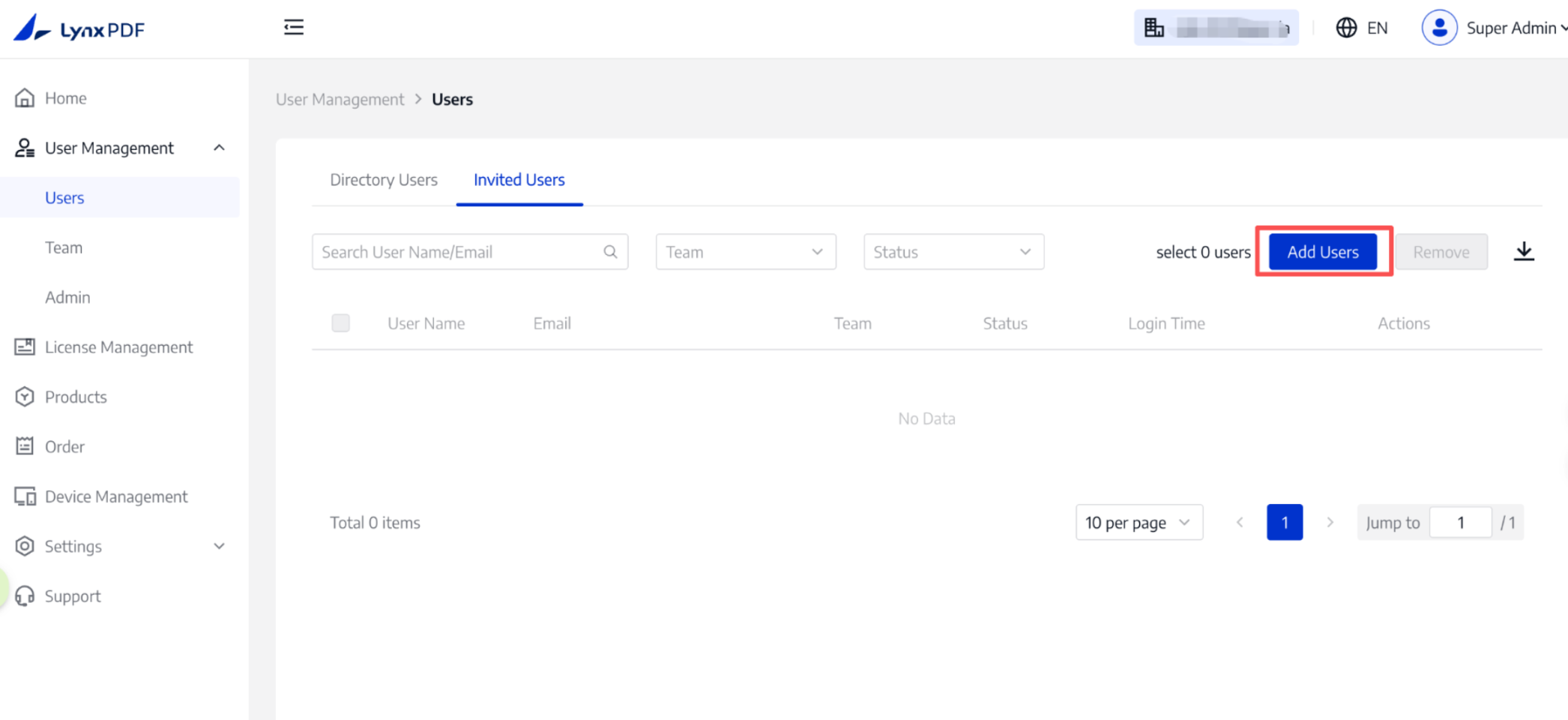Click the download export icon

[x=1523, y=251]
